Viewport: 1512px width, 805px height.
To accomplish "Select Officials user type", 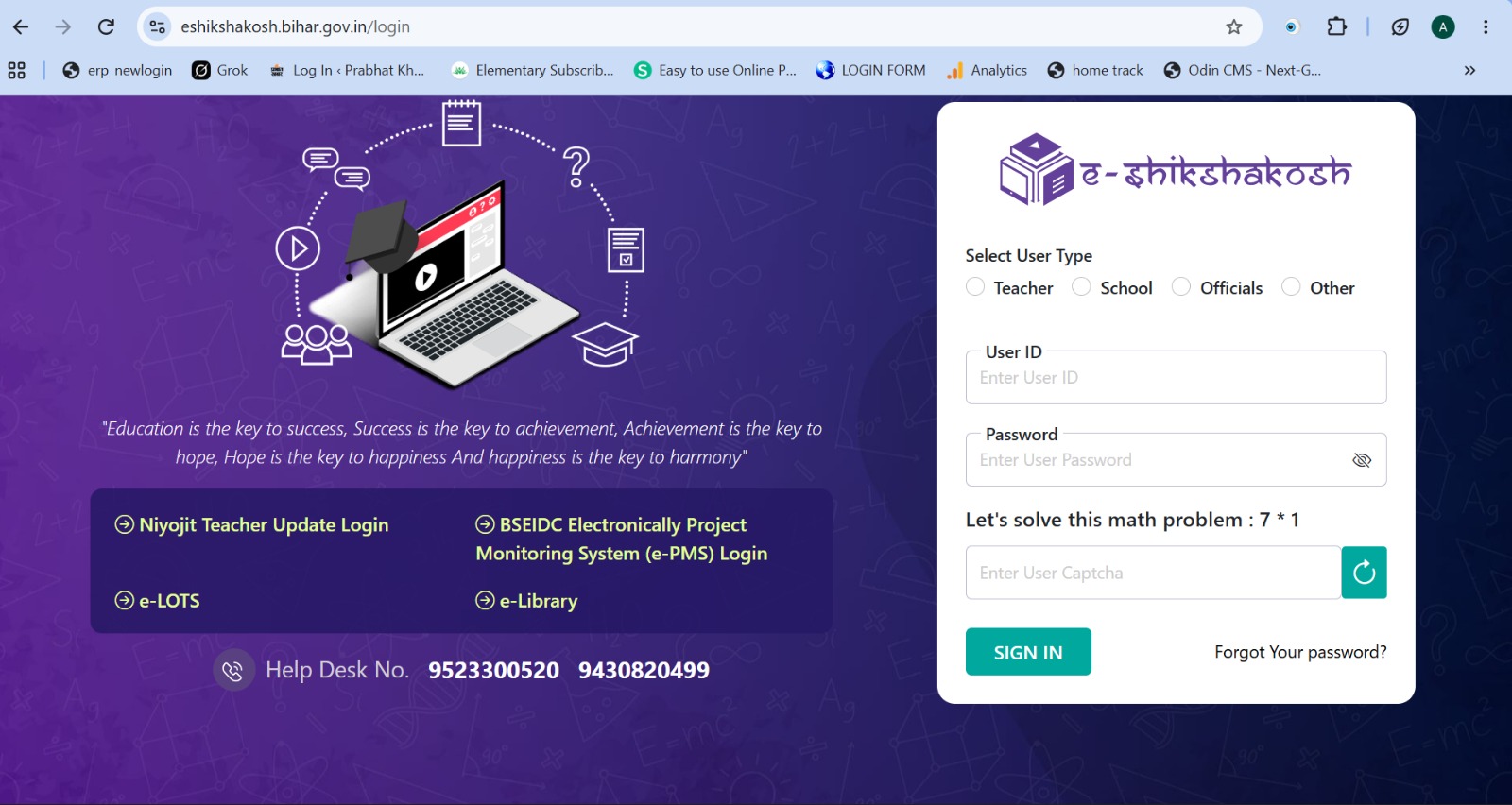I will pyautogui.click(x=1181, y=286).
